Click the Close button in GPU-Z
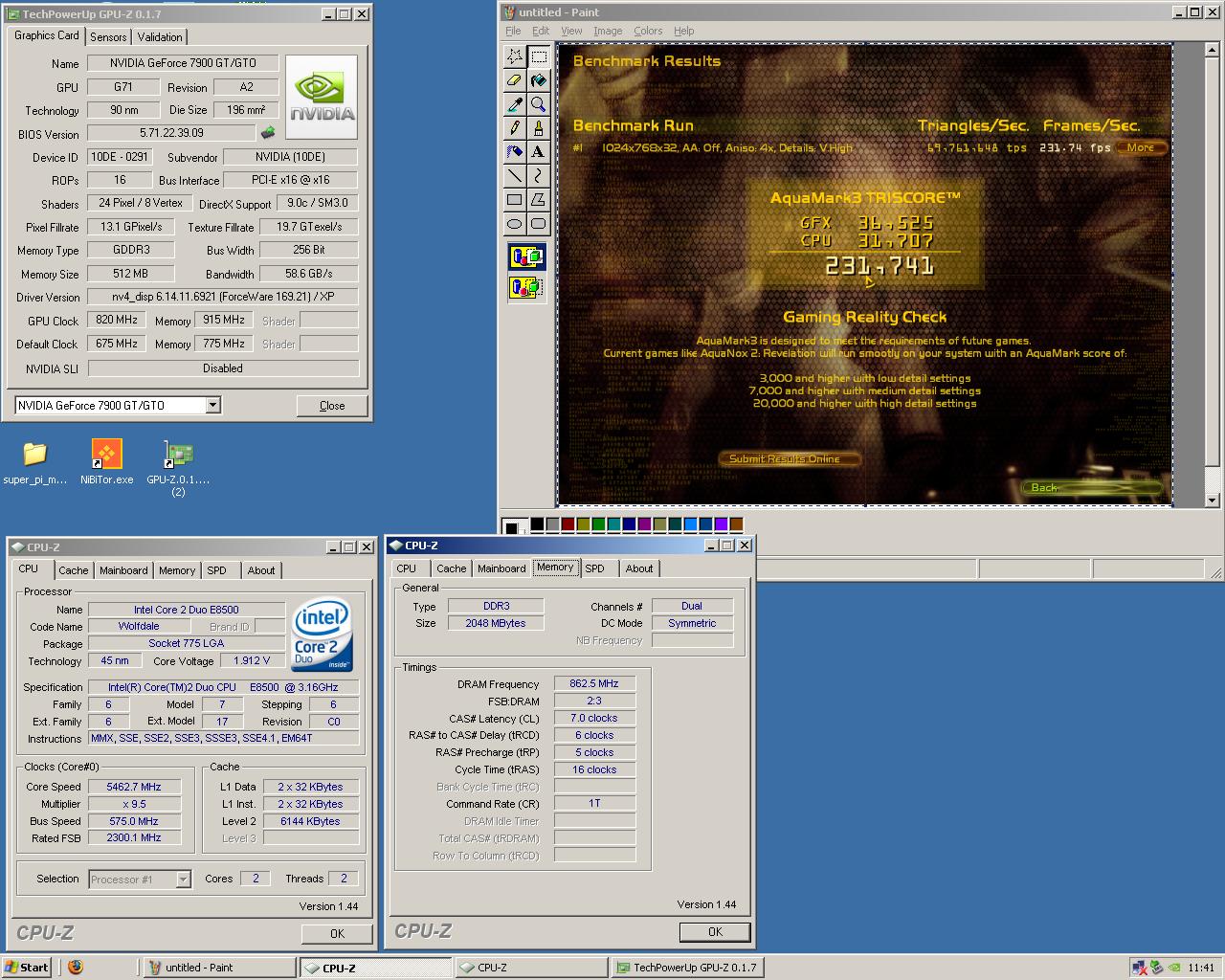Screen dimensions: 1225x980 332,406
